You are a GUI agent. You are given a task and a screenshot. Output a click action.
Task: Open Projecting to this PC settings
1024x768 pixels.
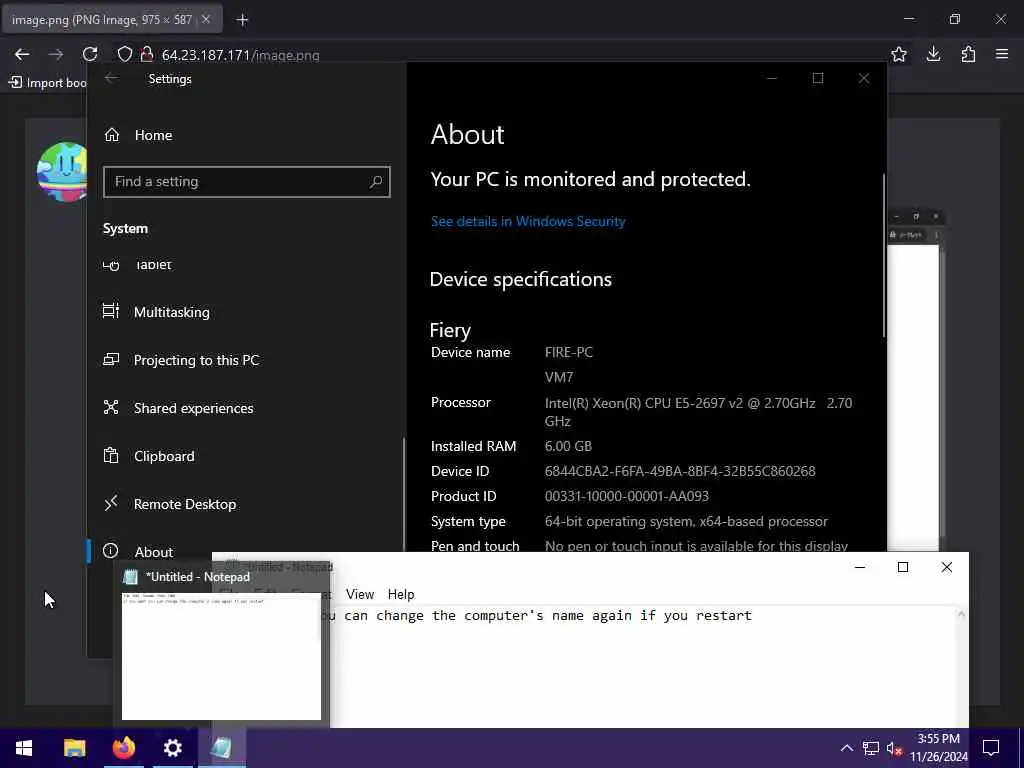(181, 360)
